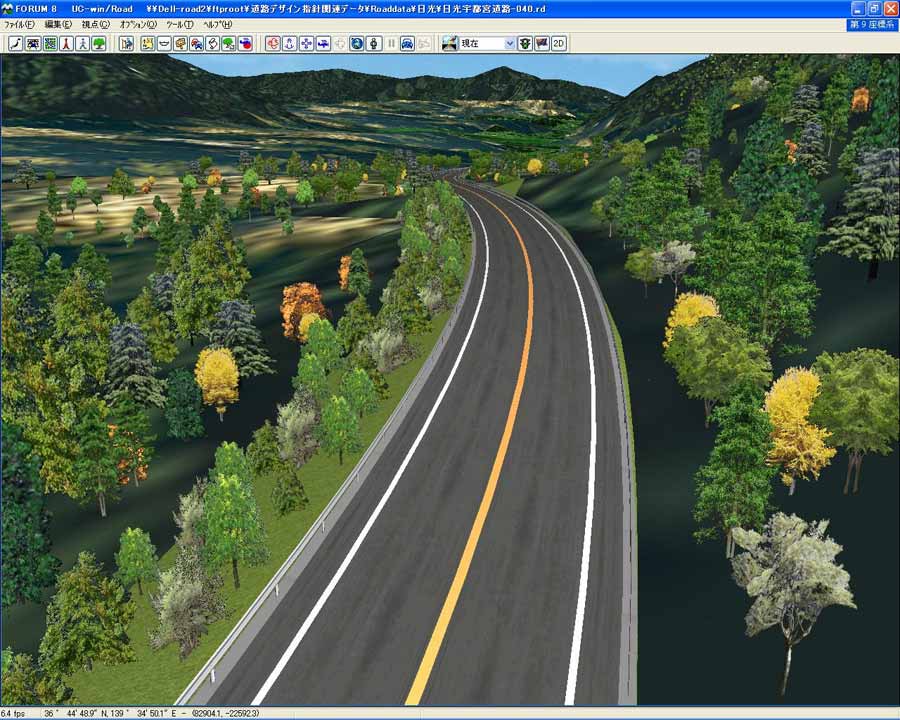900x720 pixels.
Task: Select the blue anchor tool
Action: click(x=289, y=44)
